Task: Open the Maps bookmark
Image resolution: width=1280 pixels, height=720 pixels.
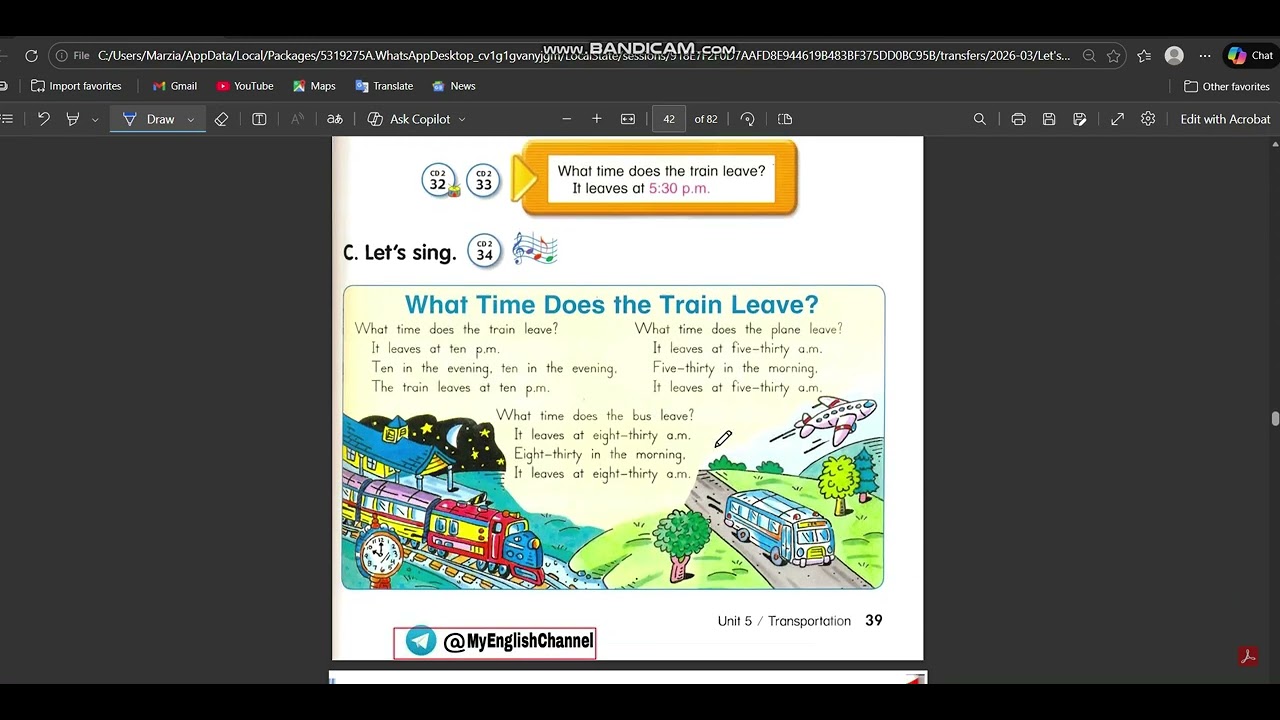Action: (313, 86)
